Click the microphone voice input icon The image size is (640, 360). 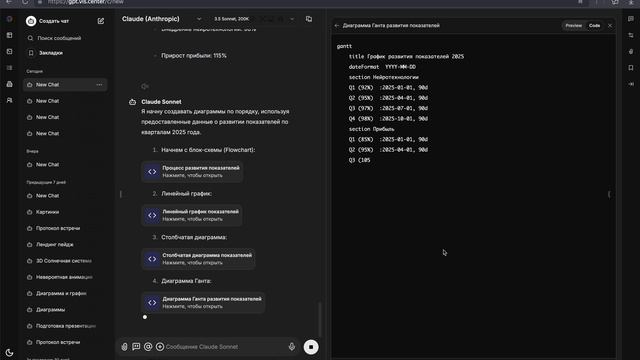point(292,347)
